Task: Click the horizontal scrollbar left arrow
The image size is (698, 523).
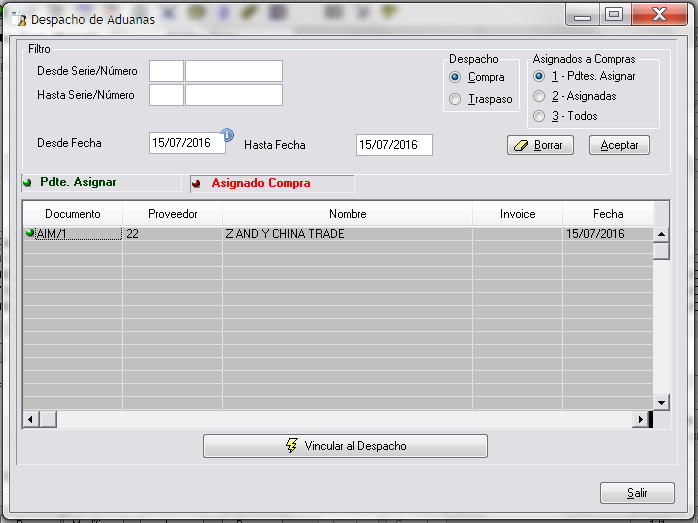Action: click(31, 419)
